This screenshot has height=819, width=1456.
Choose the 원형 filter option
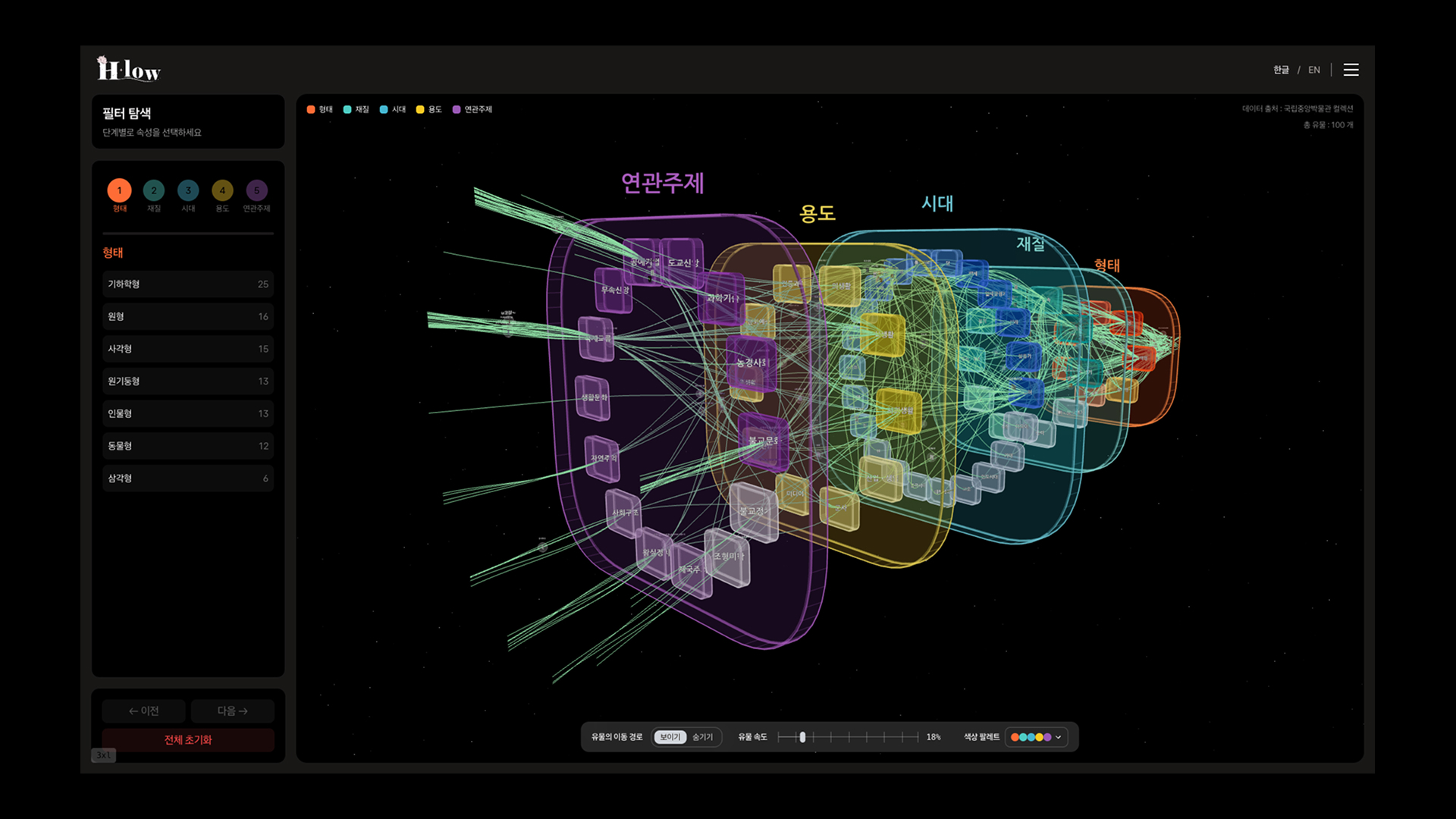[188, 316]
